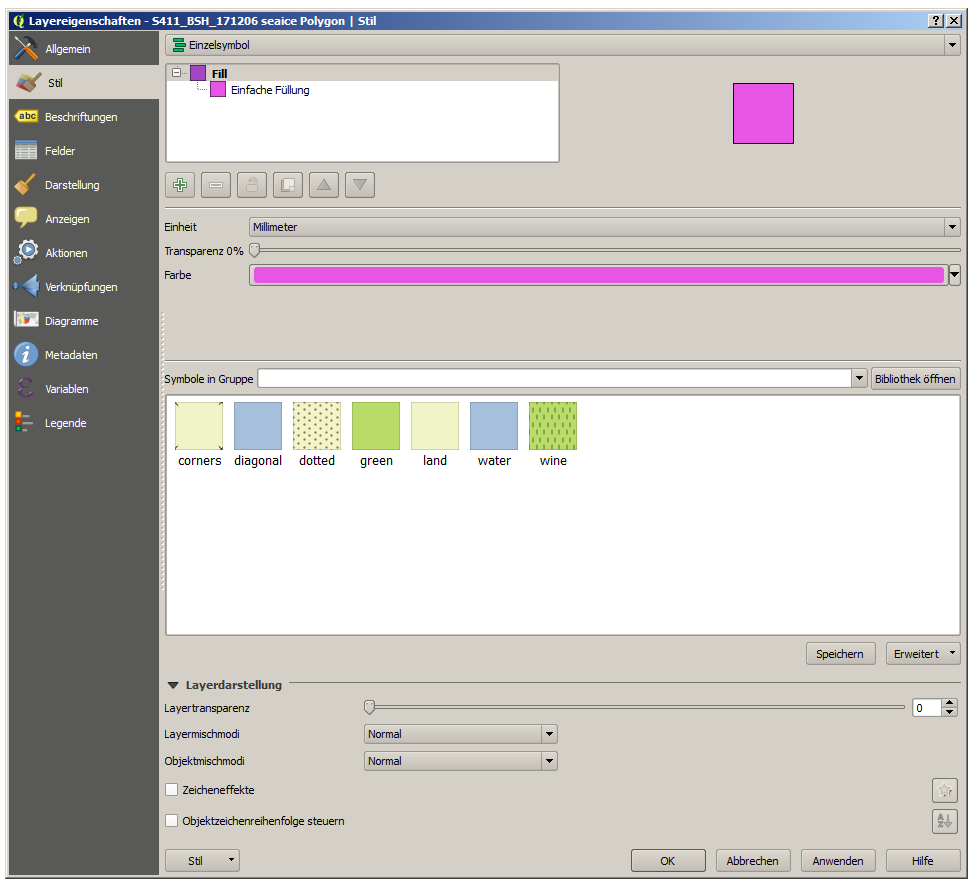Select the dotted fill symbol thumbnail
The width and height of the screenshot is (974, 885).
[317, 426]
